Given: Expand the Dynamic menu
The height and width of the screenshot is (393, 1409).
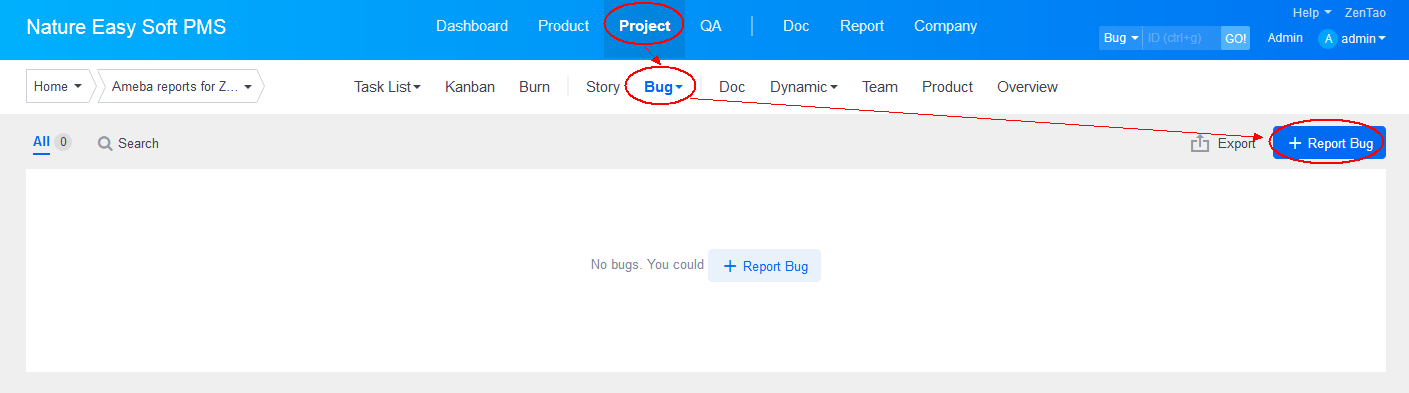Looking at the screenshot, I should pos(804,87).
